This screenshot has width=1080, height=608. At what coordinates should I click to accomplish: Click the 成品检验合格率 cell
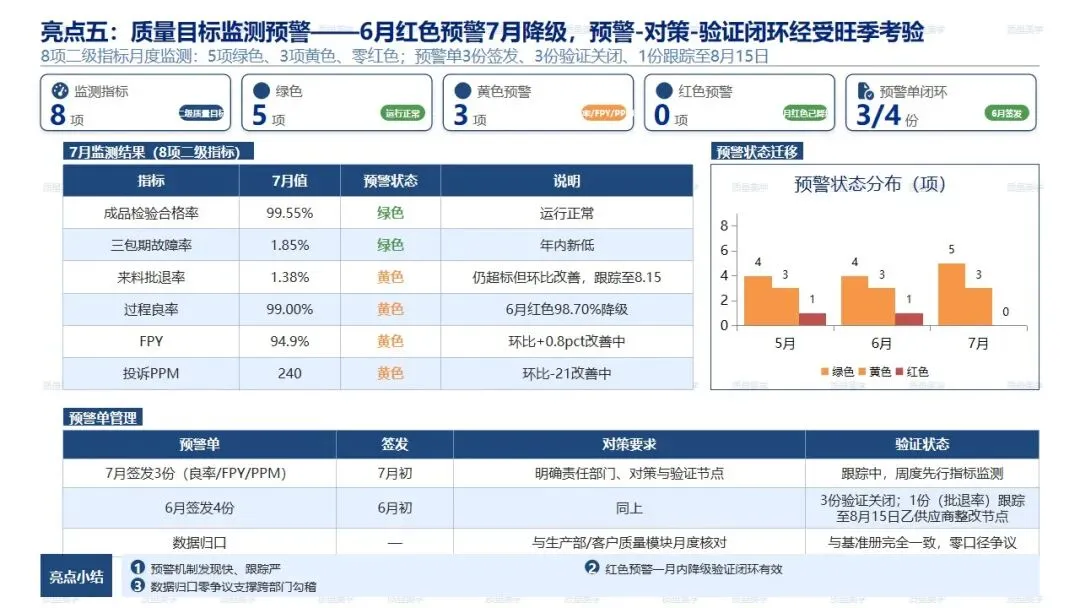tap(151, 213)
